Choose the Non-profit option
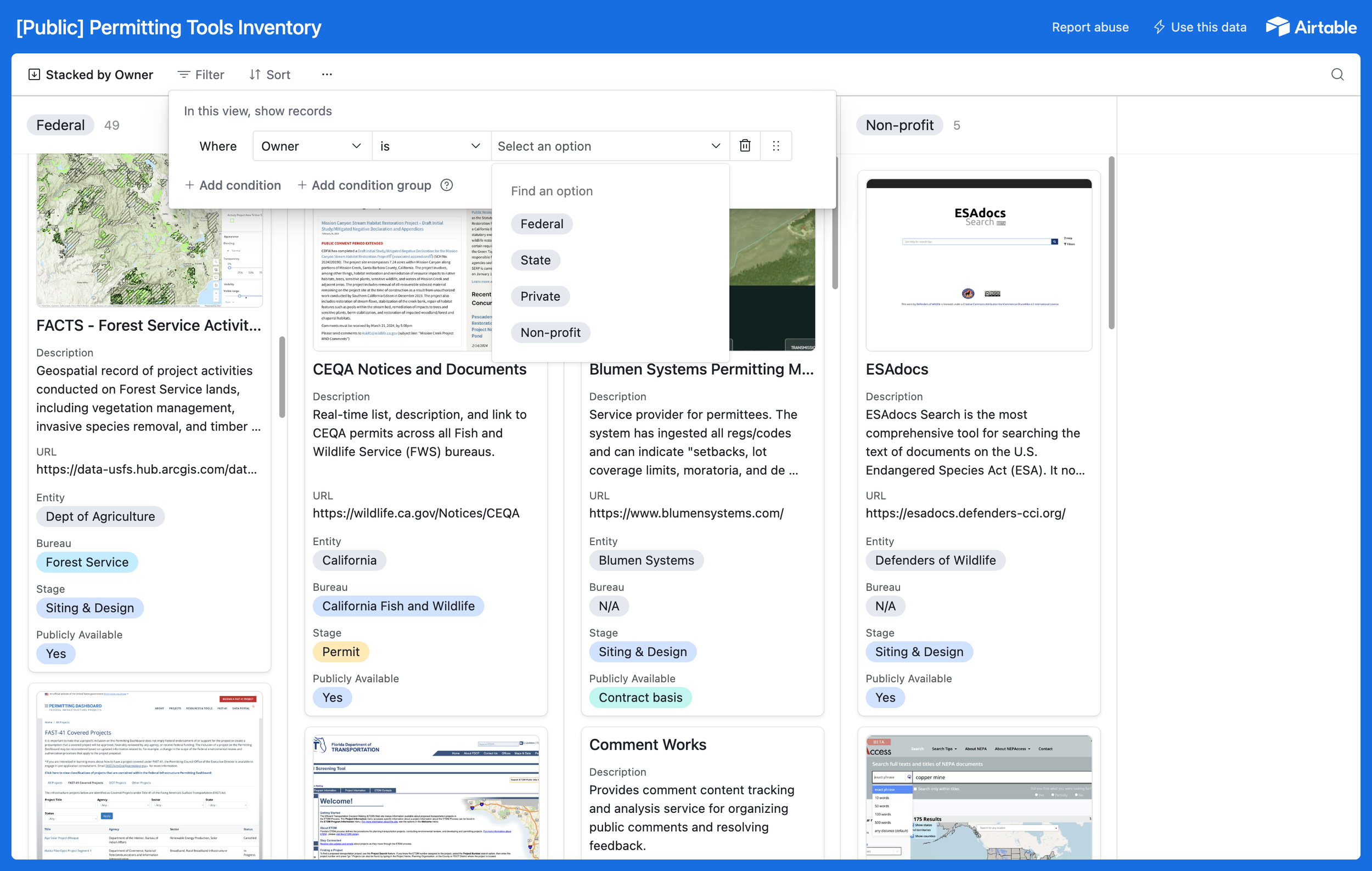The width and height of the screenshot is (1372, 871). [550, 332]
